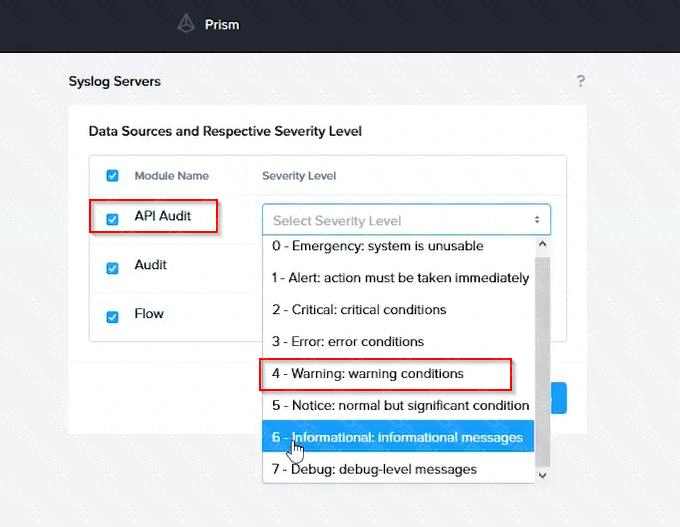680x527 pixels.
Task: Choose 1 - Alert severity option
Action: coord(400,278)
